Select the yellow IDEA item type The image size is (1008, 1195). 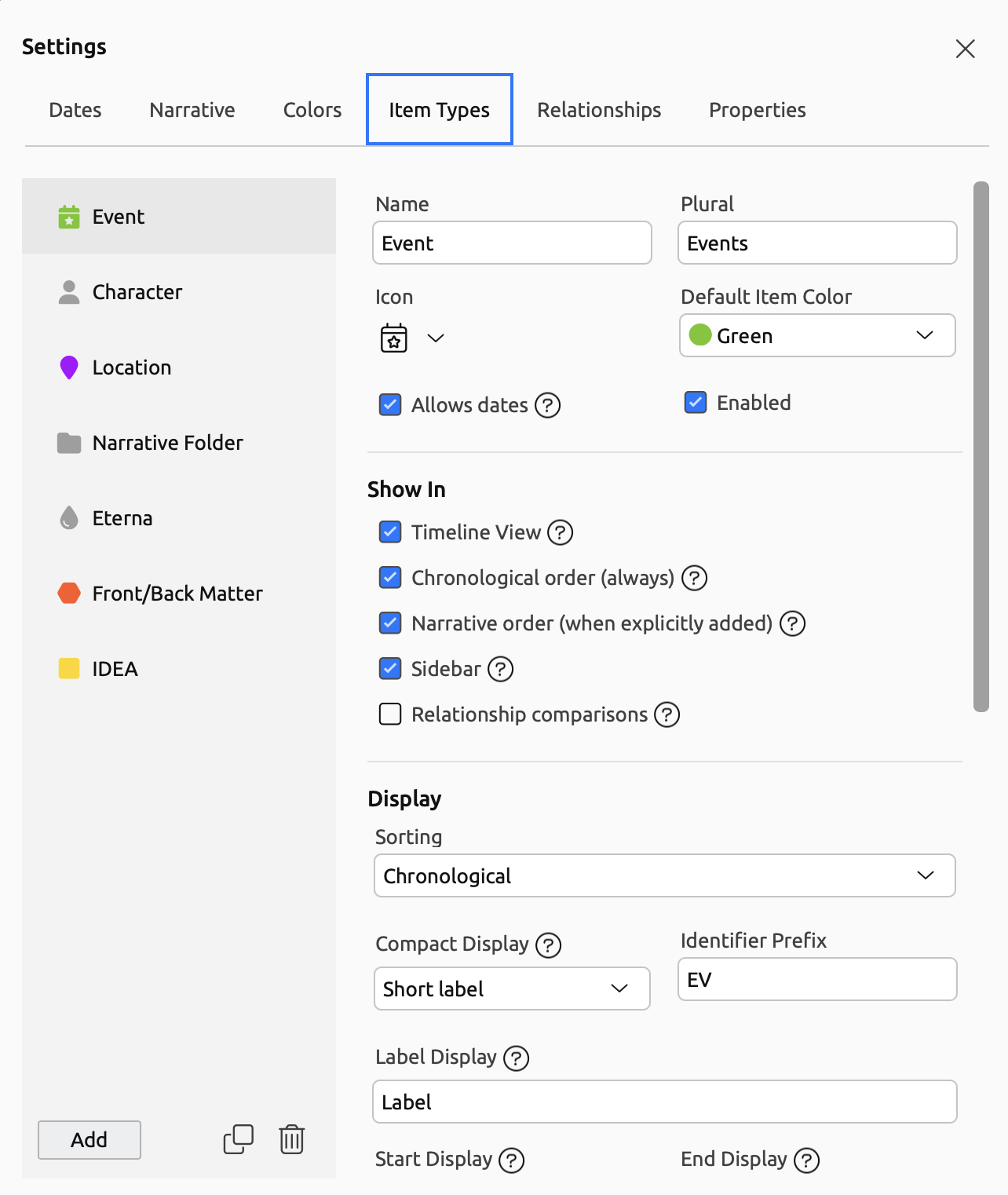click(x=115, y=669)
